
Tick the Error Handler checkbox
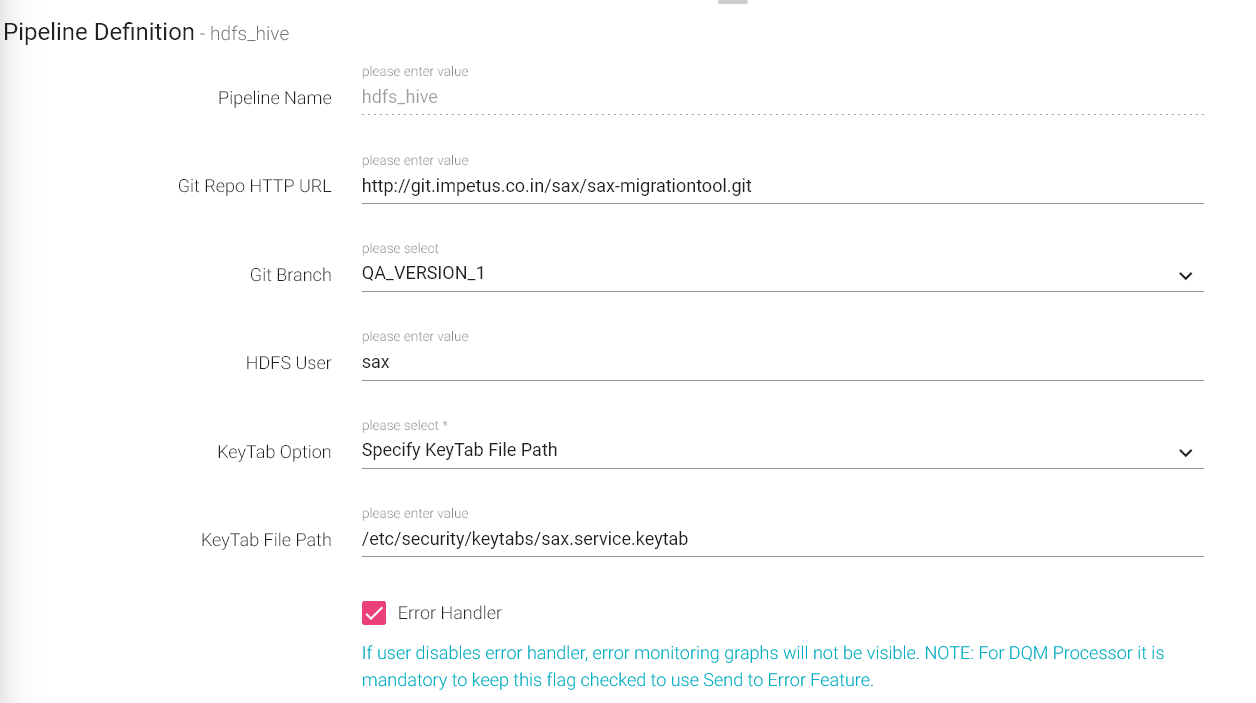pos(374,613)
